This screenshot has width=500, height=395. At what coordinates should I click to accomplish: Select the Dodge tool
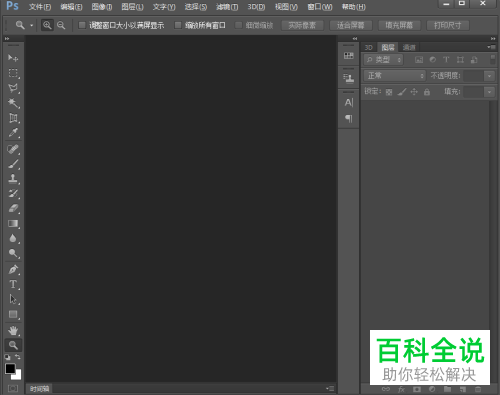(13, 253)
